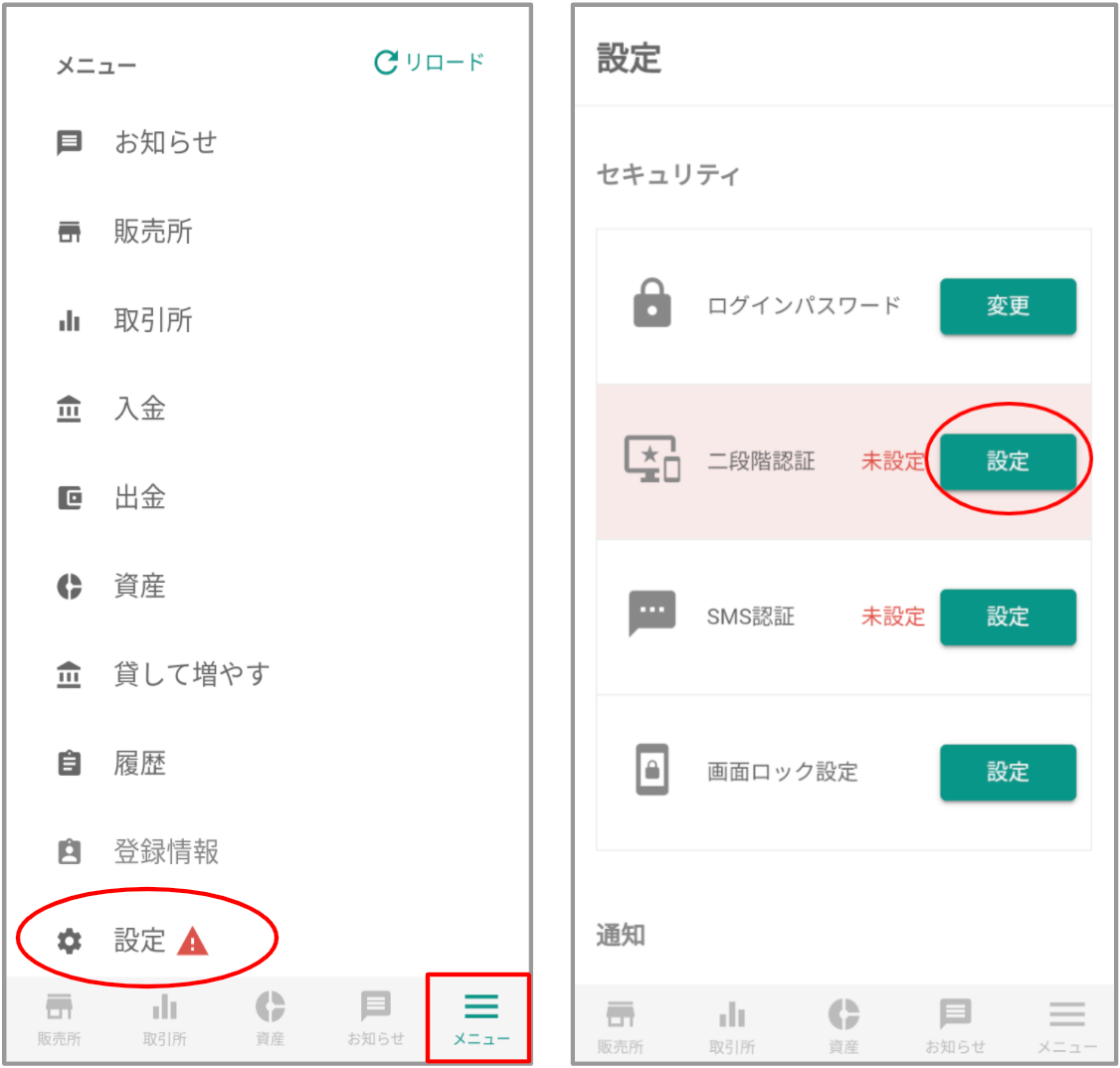Click 未設定 status beside 二段階認証
Image resolution: width=1120 pixels, height=1068 pixels.
(x=893, y=461)
